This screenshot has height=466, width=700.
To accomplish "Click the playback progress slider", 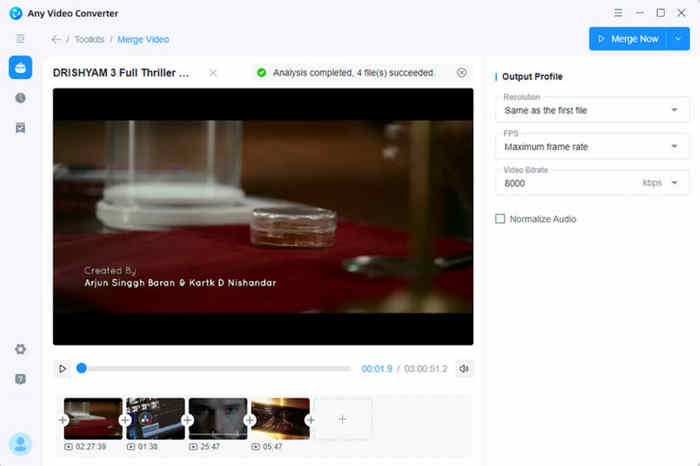I will pos(216,369).
